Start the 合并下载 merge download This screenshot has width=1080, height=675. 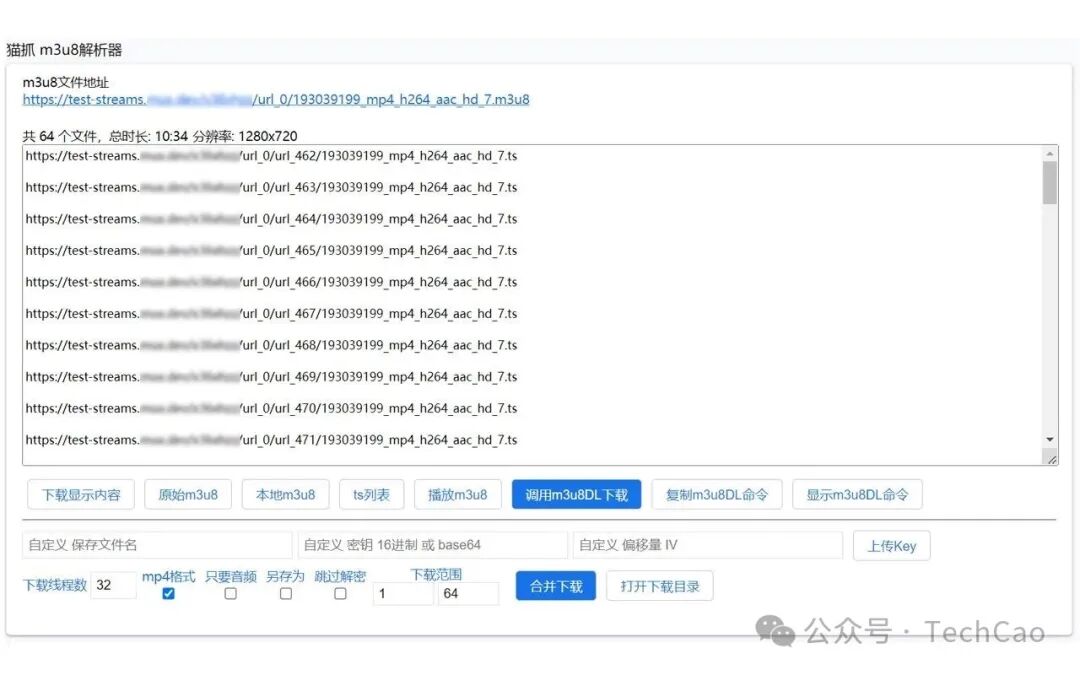[556, 586]
